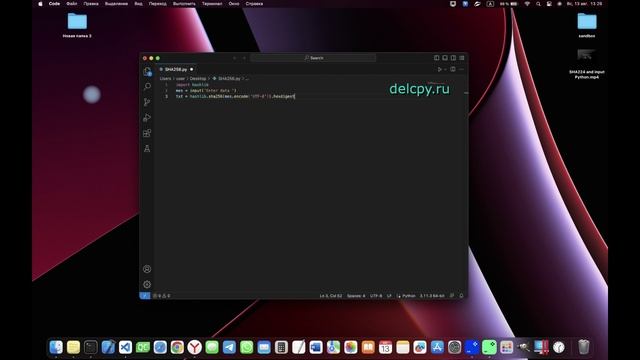The image size is (640, 360).
Task: Click the editor minimap scrollbar slider
Action: point(466,93)
